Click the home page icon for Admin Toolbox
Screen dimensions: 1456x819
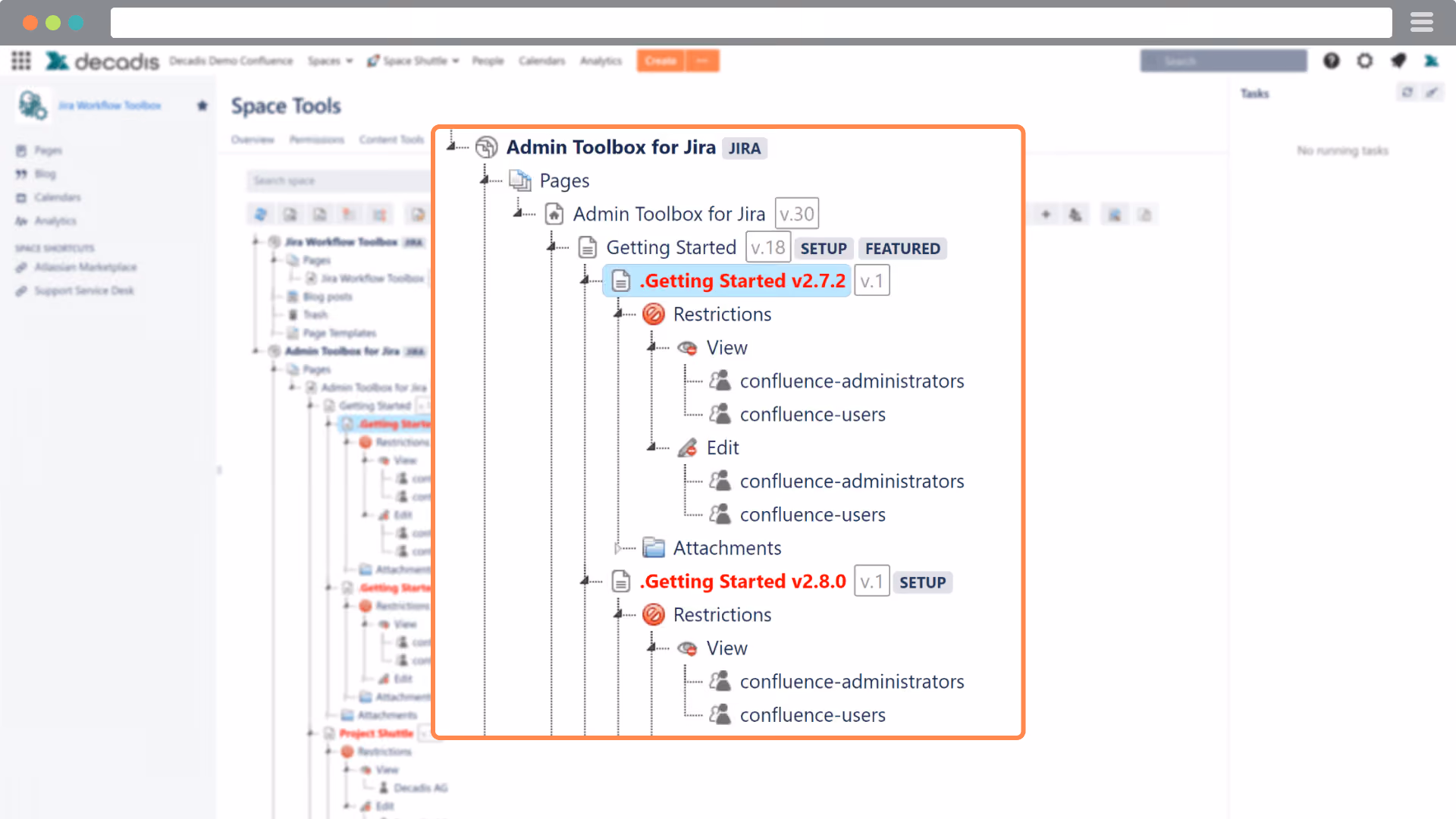554,214
